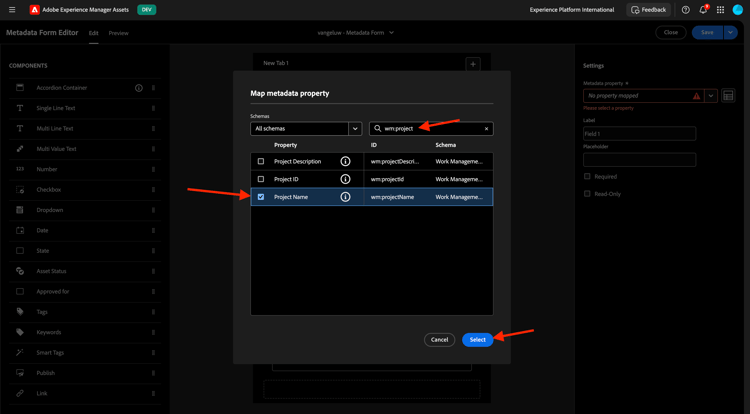Select the Approved for component row
Image resolution: width=750 pixels, height=414 pixels.
[85, 292]
